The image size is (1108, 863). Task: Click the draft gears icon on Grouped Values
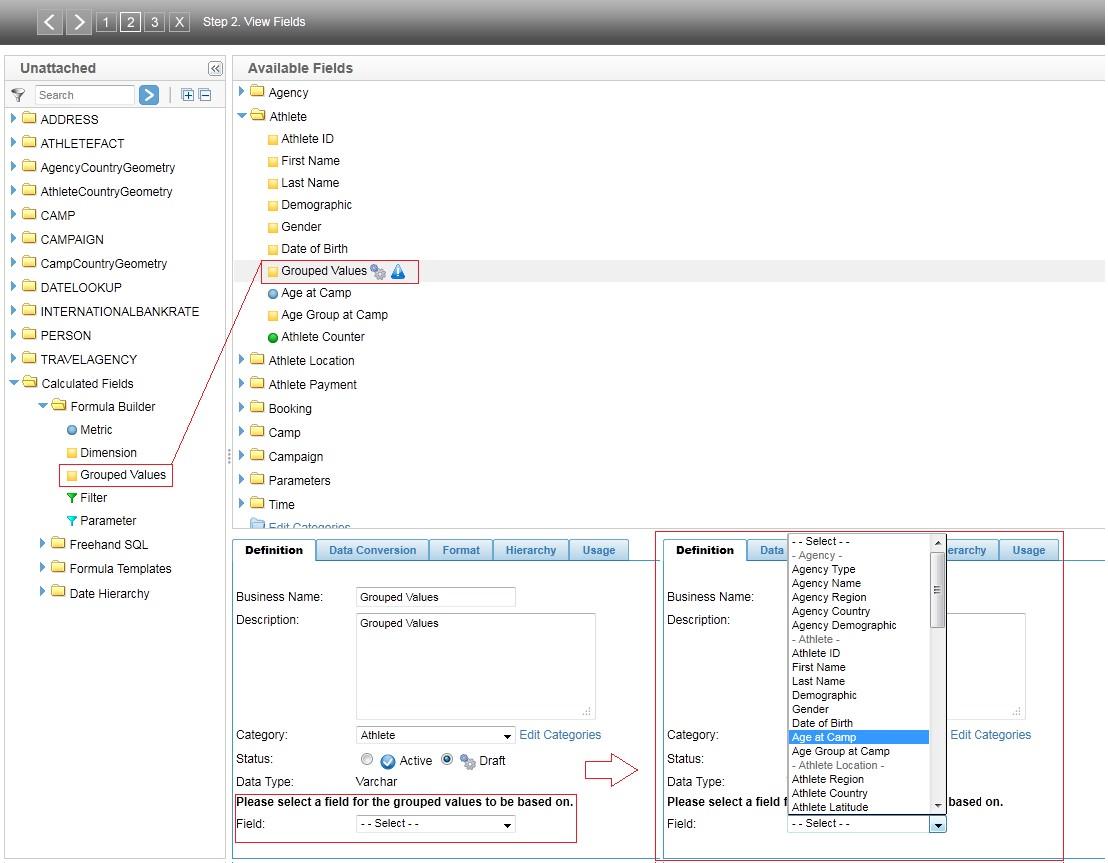pos(378,271)
